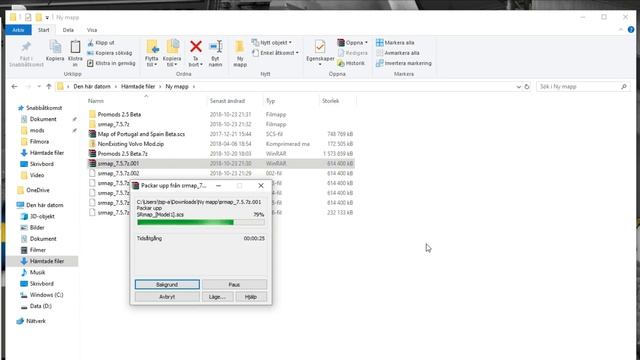The image size is (640, 360).
Task: Open the Enkel åtkomst dropdown
Action: coord(275,53)
